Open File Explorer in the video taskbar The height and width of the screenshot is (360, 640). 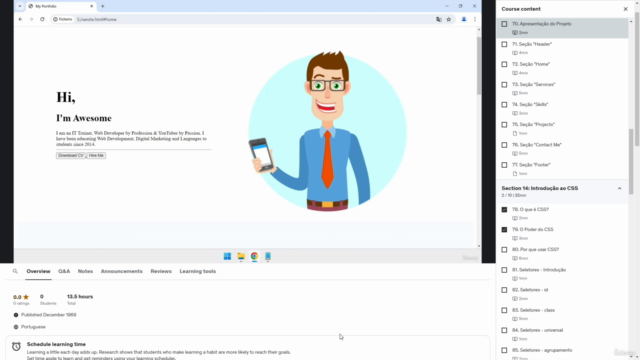click(241, 256)
